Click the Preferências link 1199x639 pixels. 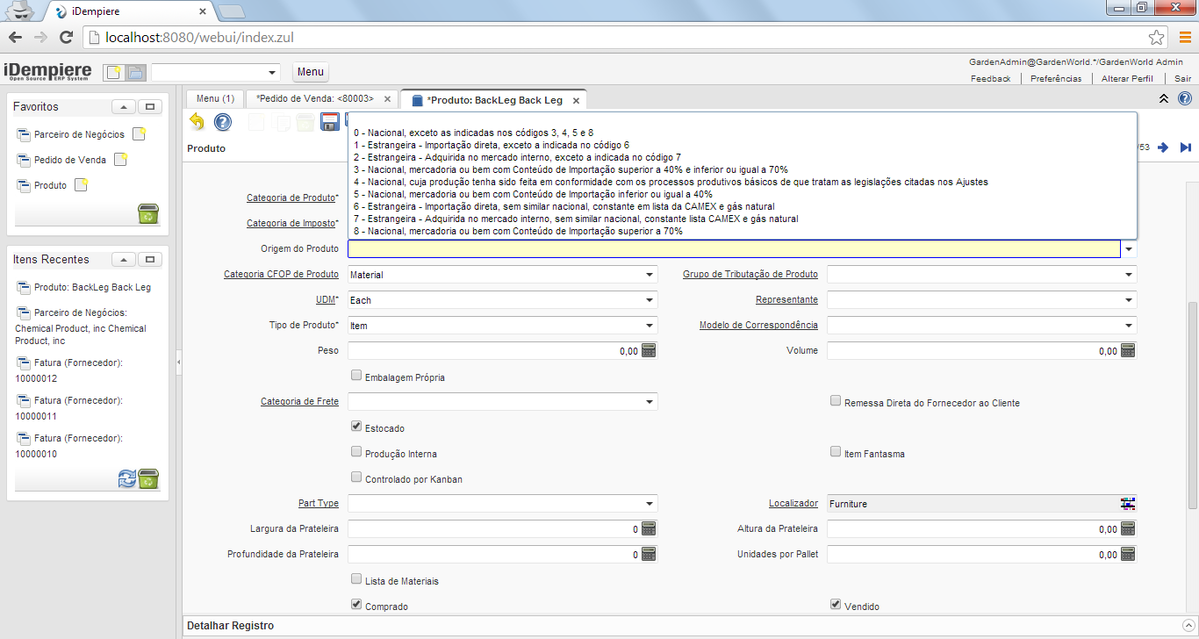(1055, 78)
